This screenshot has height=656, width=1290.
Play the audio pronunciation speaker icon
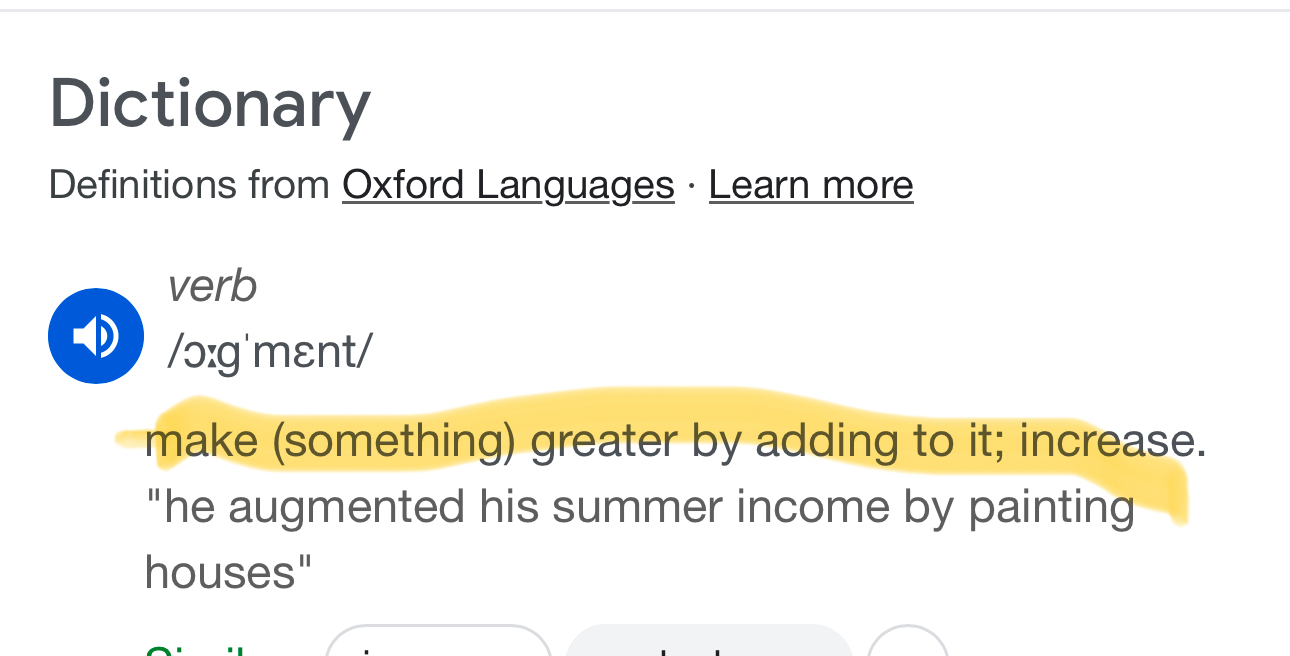click(96, 336)
